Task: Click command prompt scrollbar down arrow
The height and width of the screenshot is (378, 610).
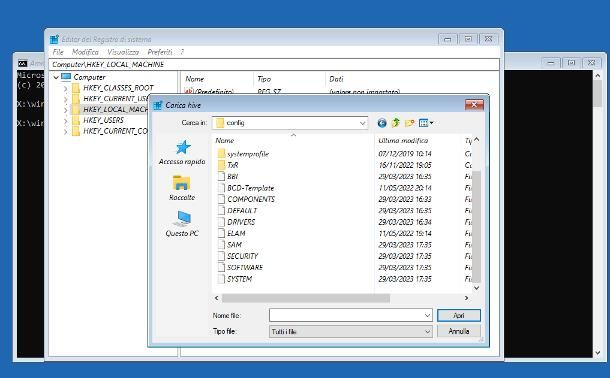Action: (598, 353)
